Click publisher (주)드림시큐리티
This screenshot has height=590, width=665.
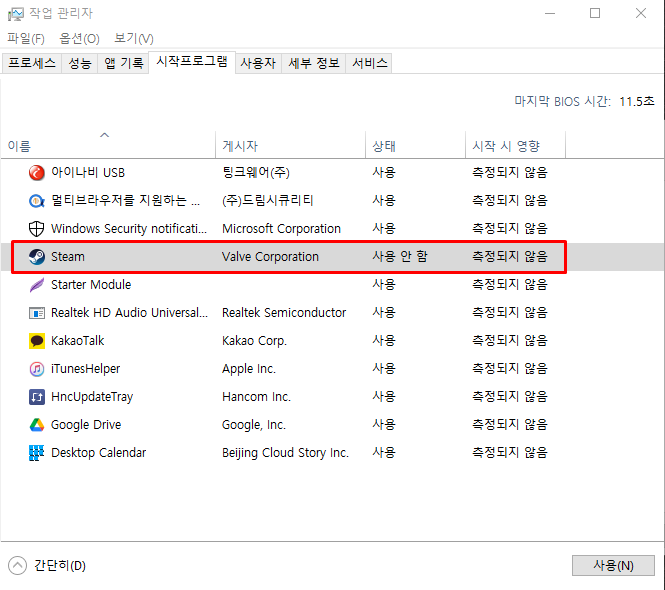point(267,201)
